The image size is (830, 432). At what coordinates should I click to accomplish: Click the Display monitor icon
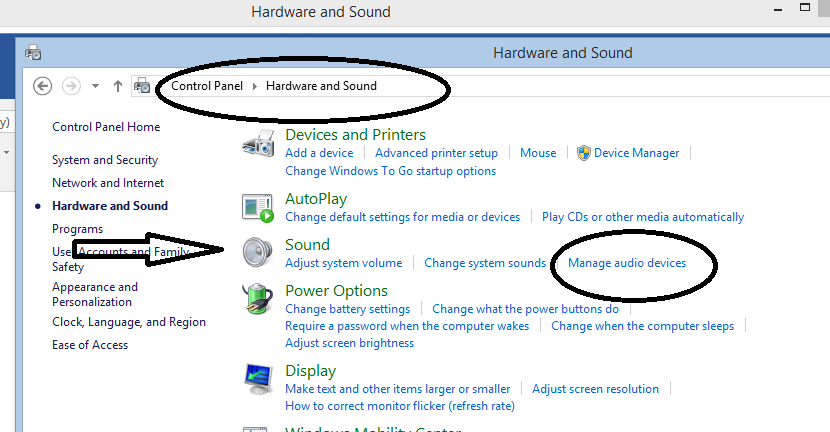coord(258,378)
